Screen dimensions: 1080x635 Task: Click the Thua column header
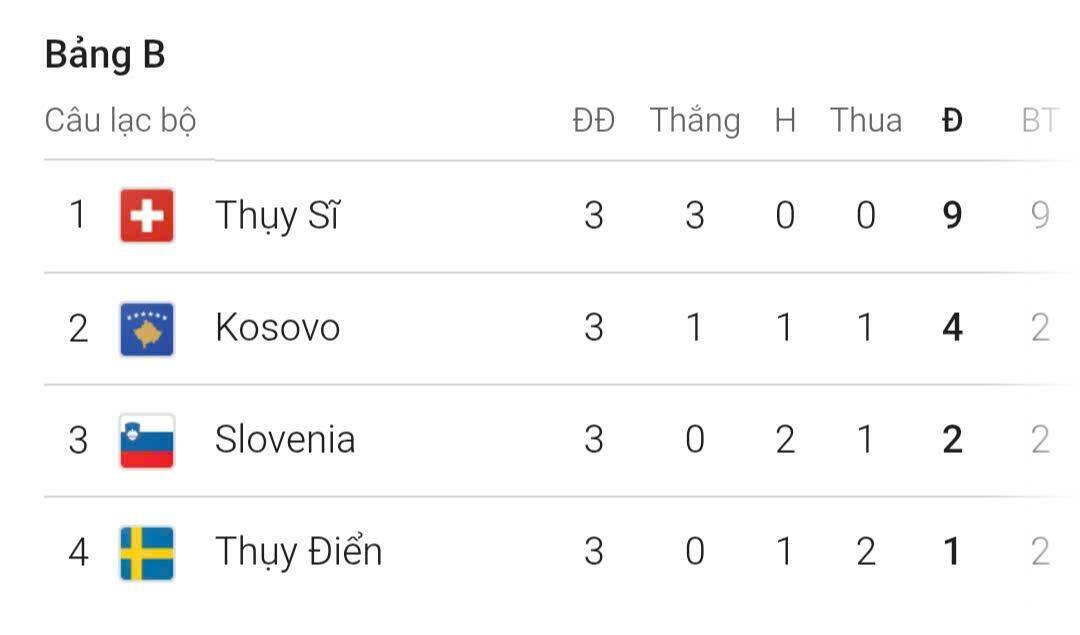click(x=866, y=121)
